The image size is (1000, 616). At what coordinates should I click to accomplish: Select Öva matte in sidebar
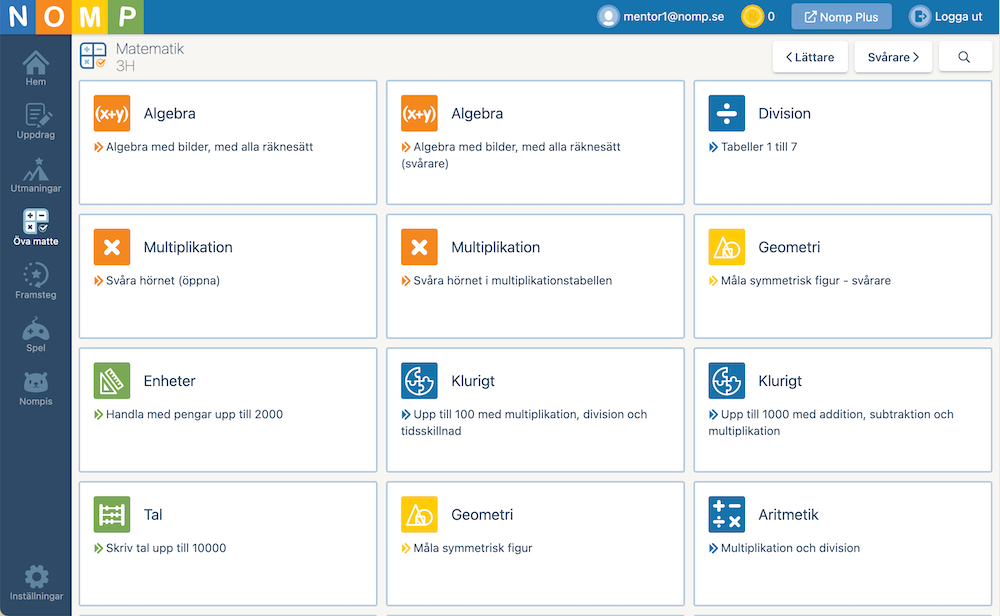tap(36, 228)
